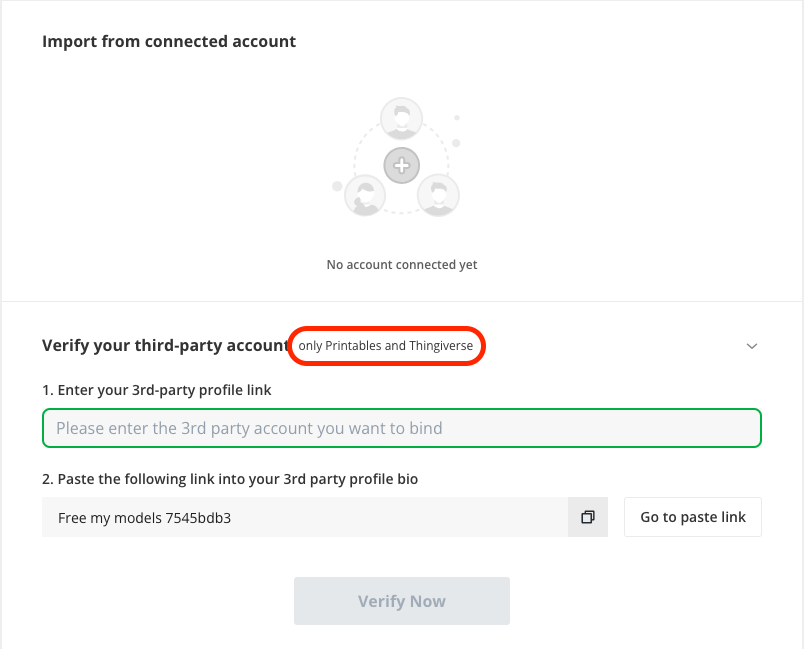This screenshot has height=649, width=804.
Task: Click the small gray dot left of avatars
Action: [x=337, y=186]
